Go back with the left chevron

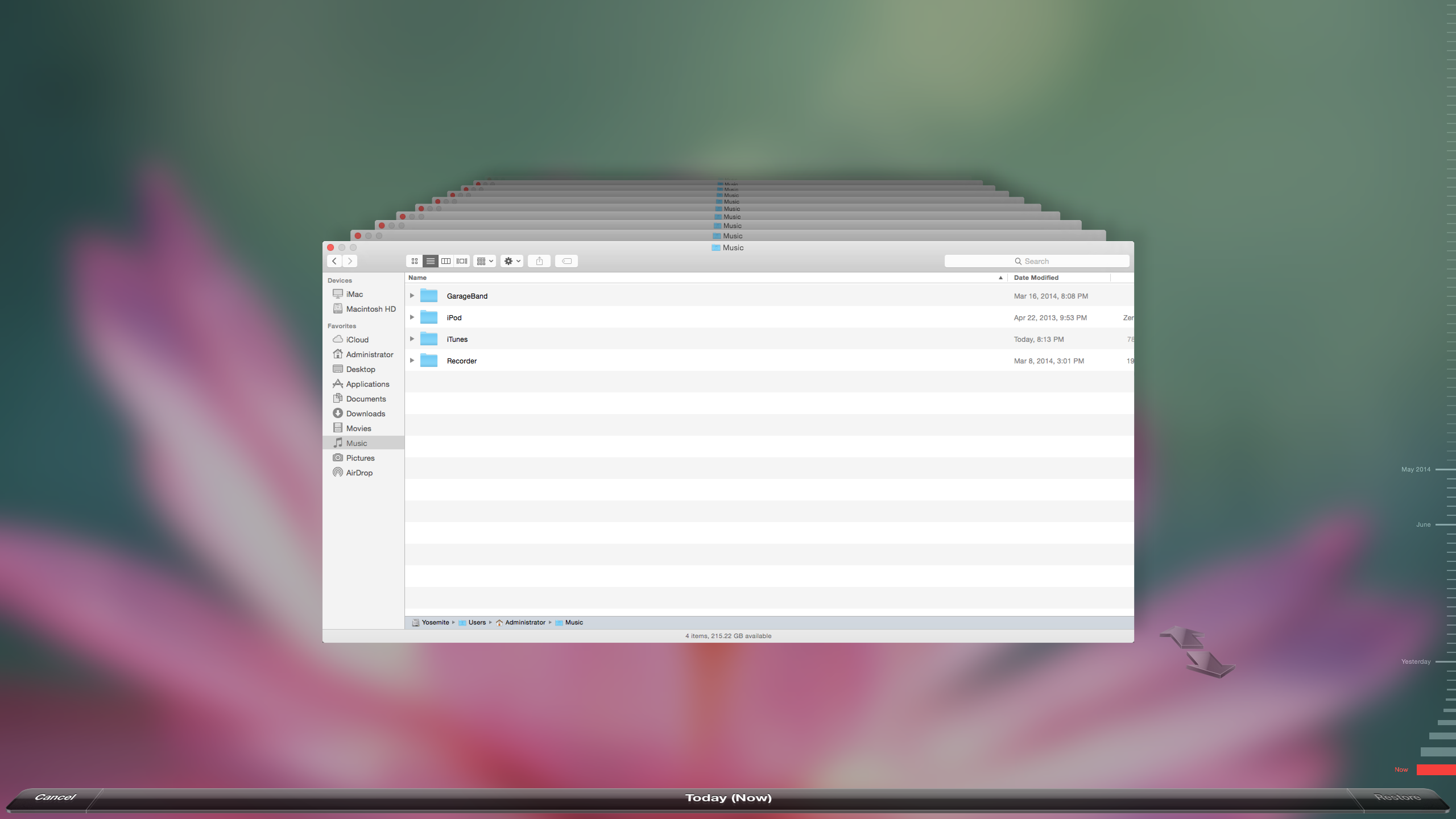click(x=334, y=261)
